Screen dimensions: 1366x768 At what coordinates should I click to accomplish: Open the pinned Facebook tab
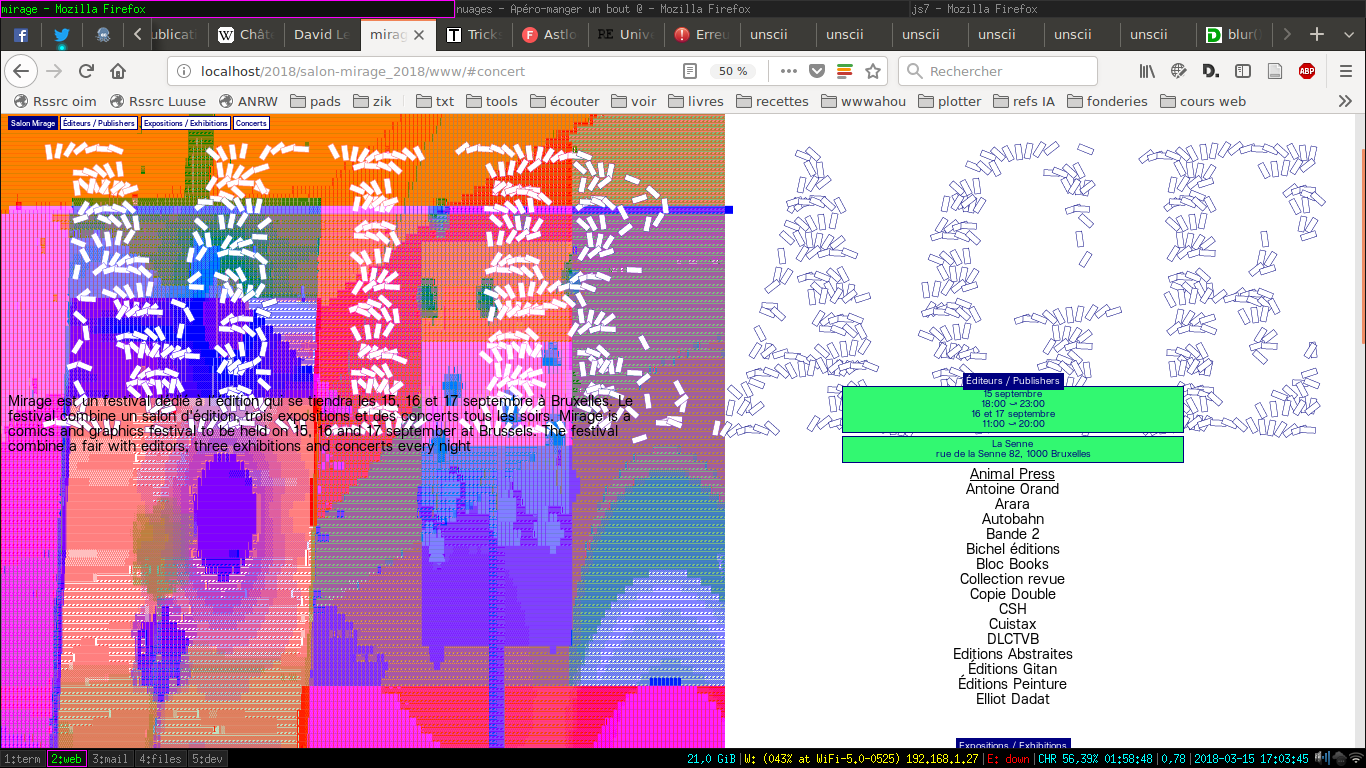(20, 34)
